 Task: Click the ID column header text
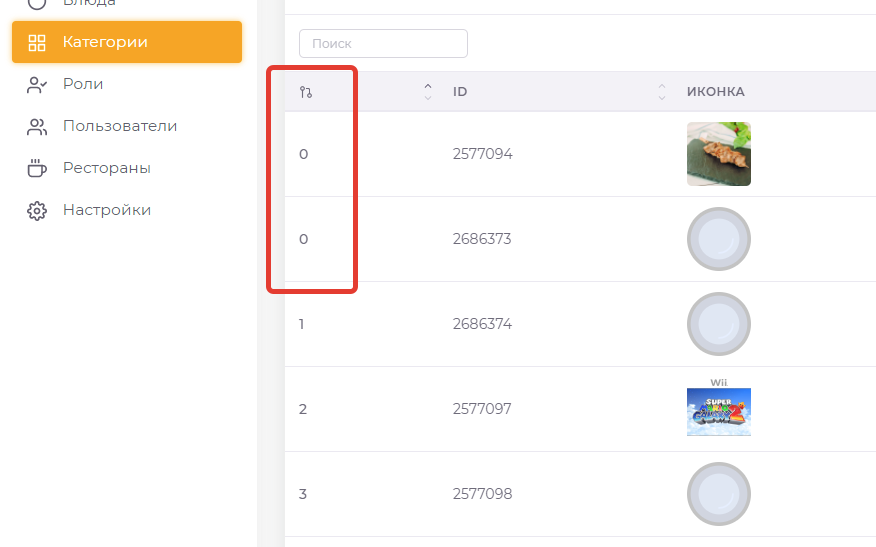[460, 92]
